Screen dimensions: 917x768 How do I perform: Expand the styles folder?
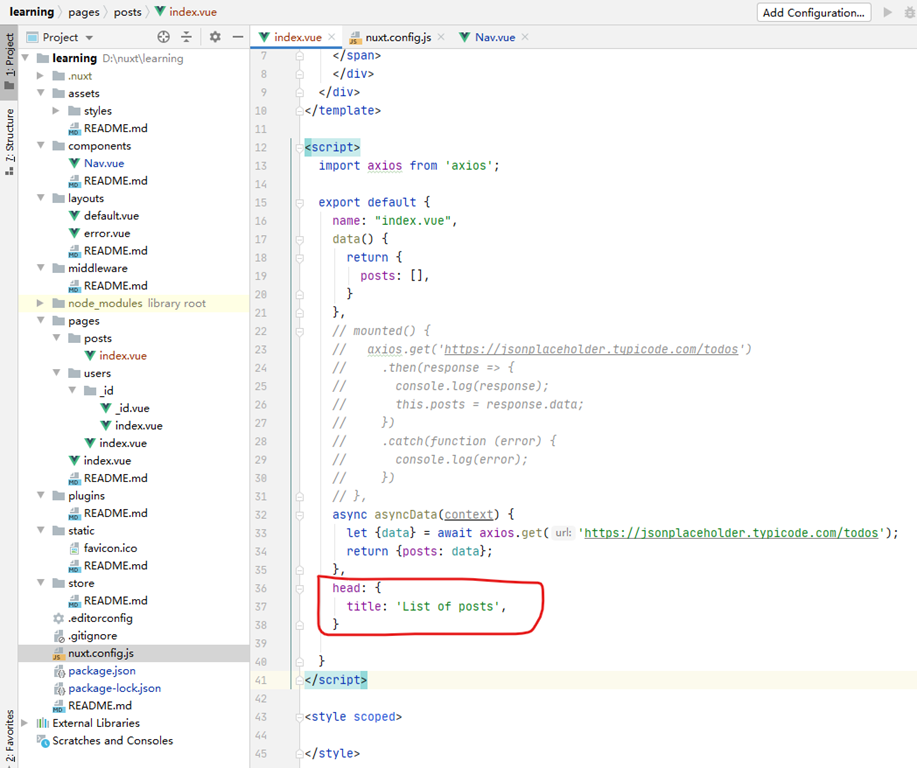coord(56,111)
